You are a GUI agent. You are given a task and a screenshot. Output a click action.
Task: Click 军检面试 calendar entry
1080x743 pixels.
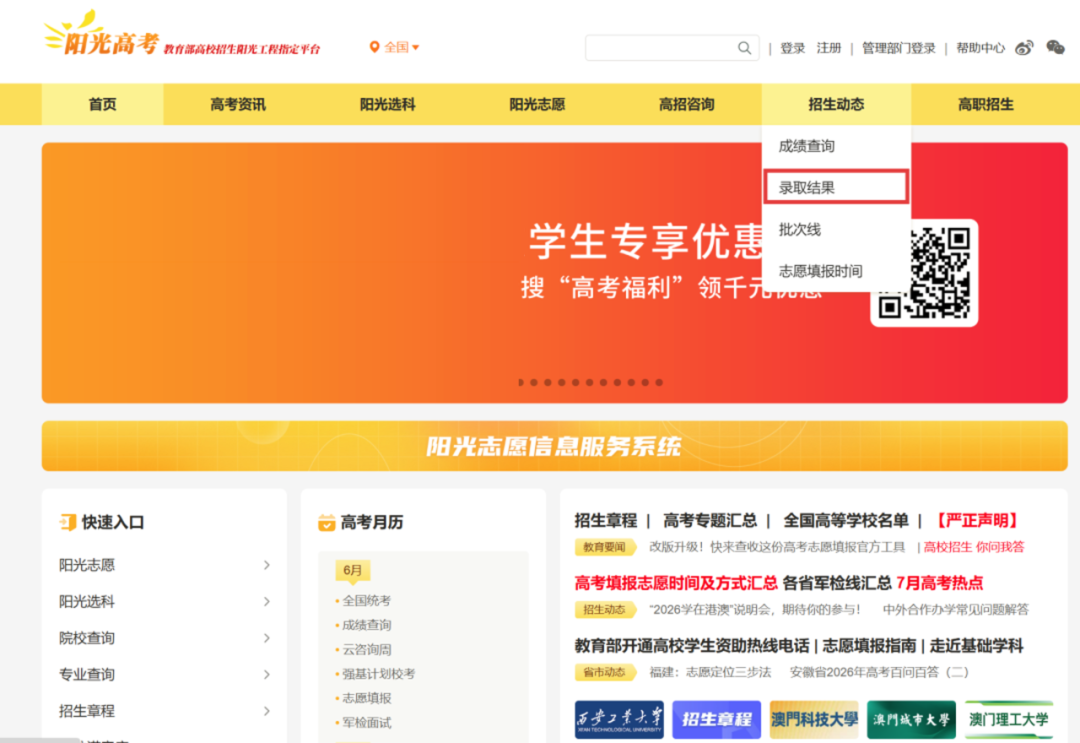click(x=366, y=722)
